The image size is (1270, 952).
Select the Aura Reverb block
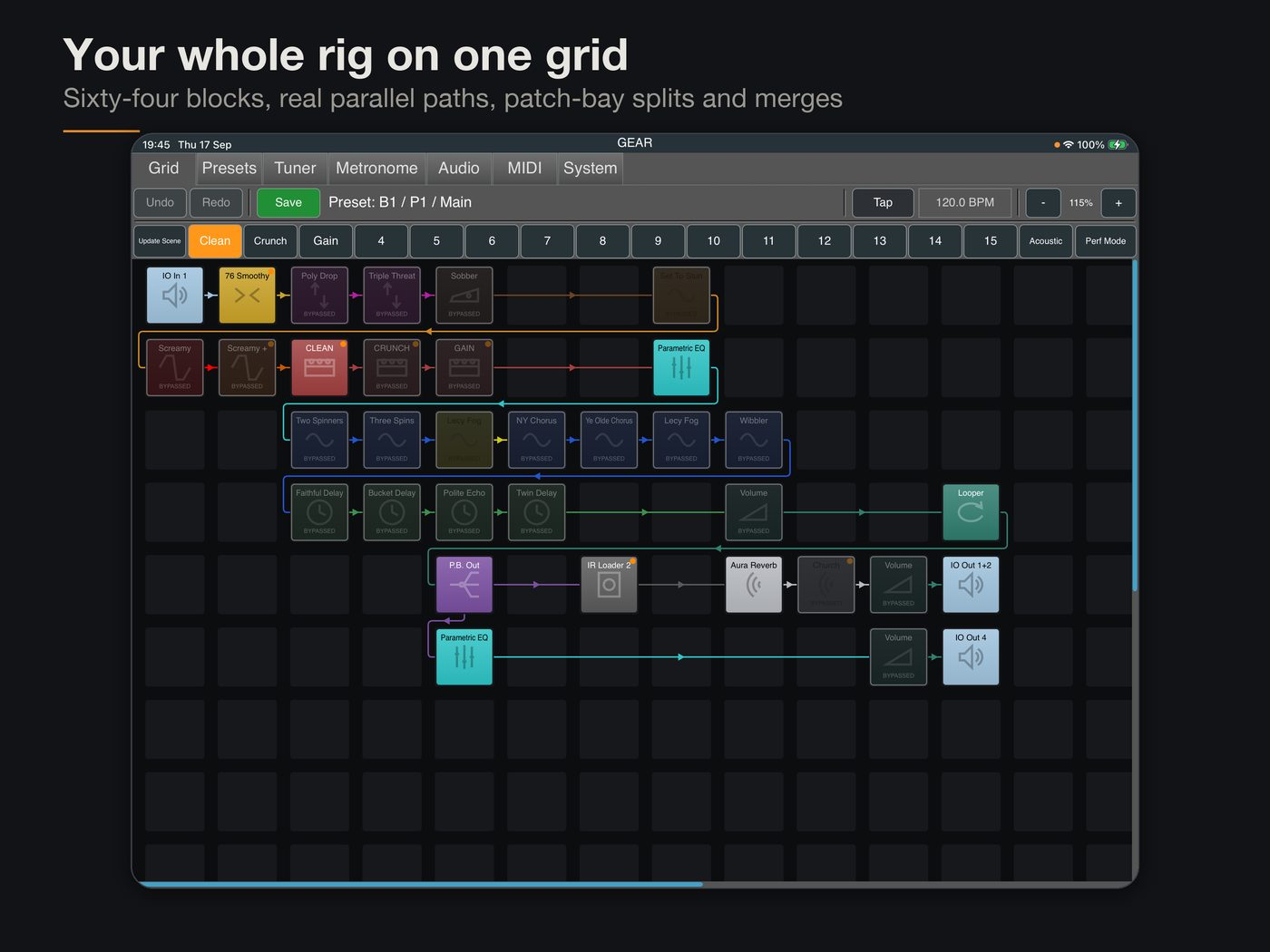[754, 585]
